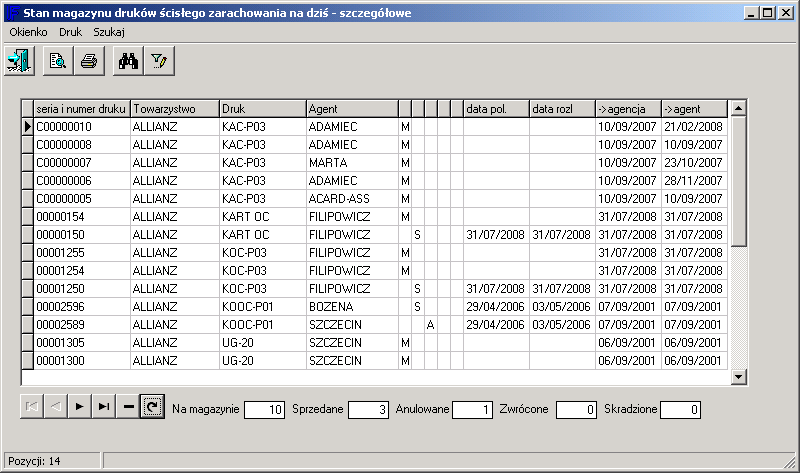Image resolution: width=800 pixels, height=473 pixels.
Task: Click the 21/02/2008 date cell
Action: [x=694, y=127]
